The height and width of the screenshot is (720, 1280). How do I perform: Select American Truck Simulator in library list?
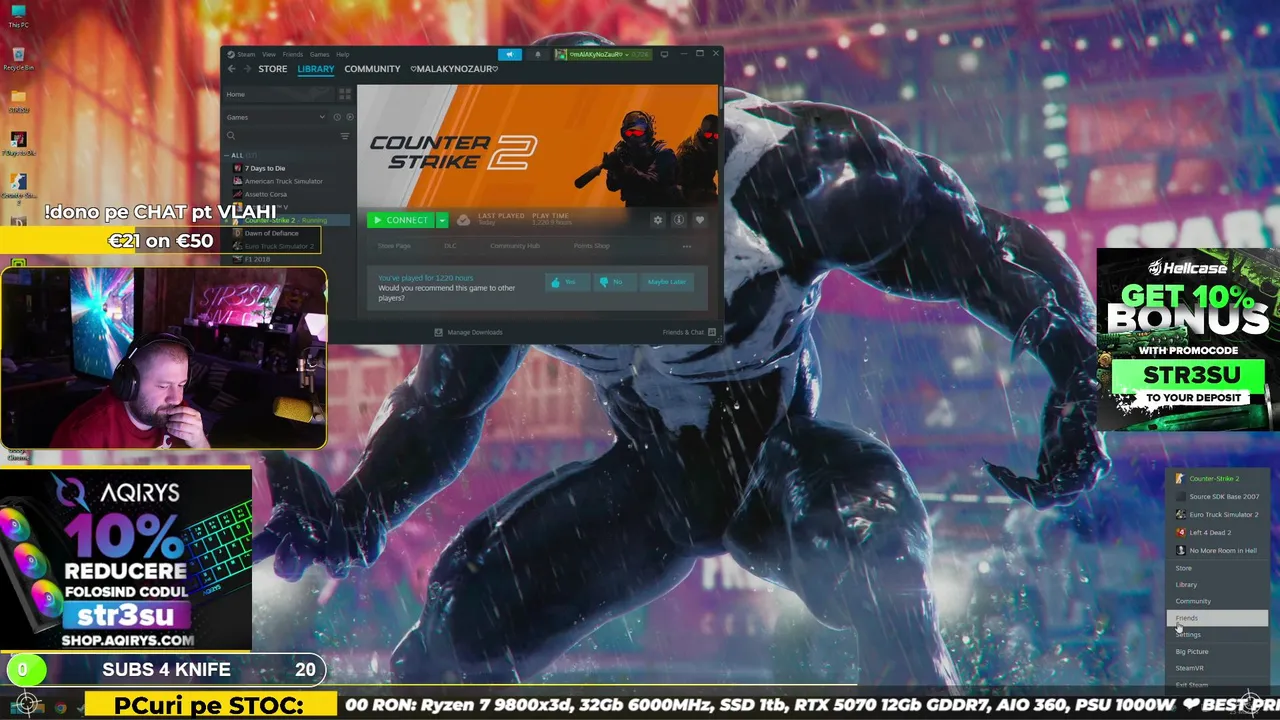284,181
